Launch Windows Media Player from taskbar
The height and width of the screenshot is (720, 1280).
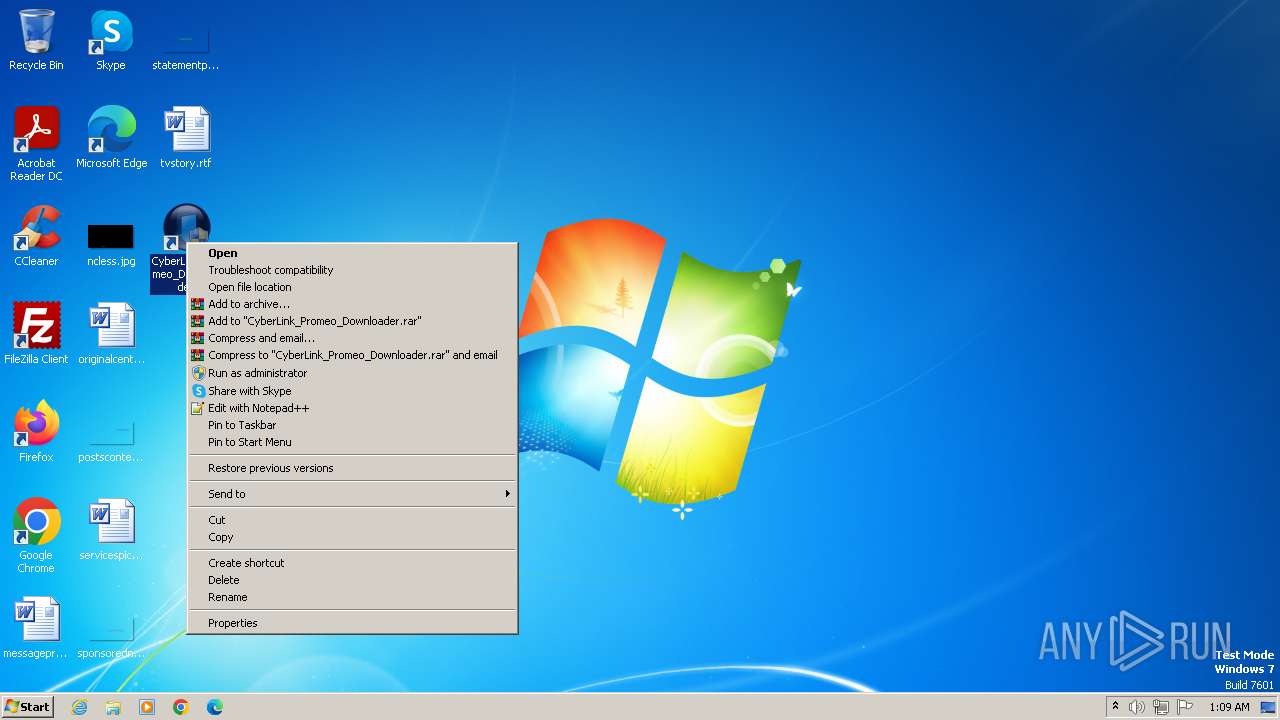(147, 707)
